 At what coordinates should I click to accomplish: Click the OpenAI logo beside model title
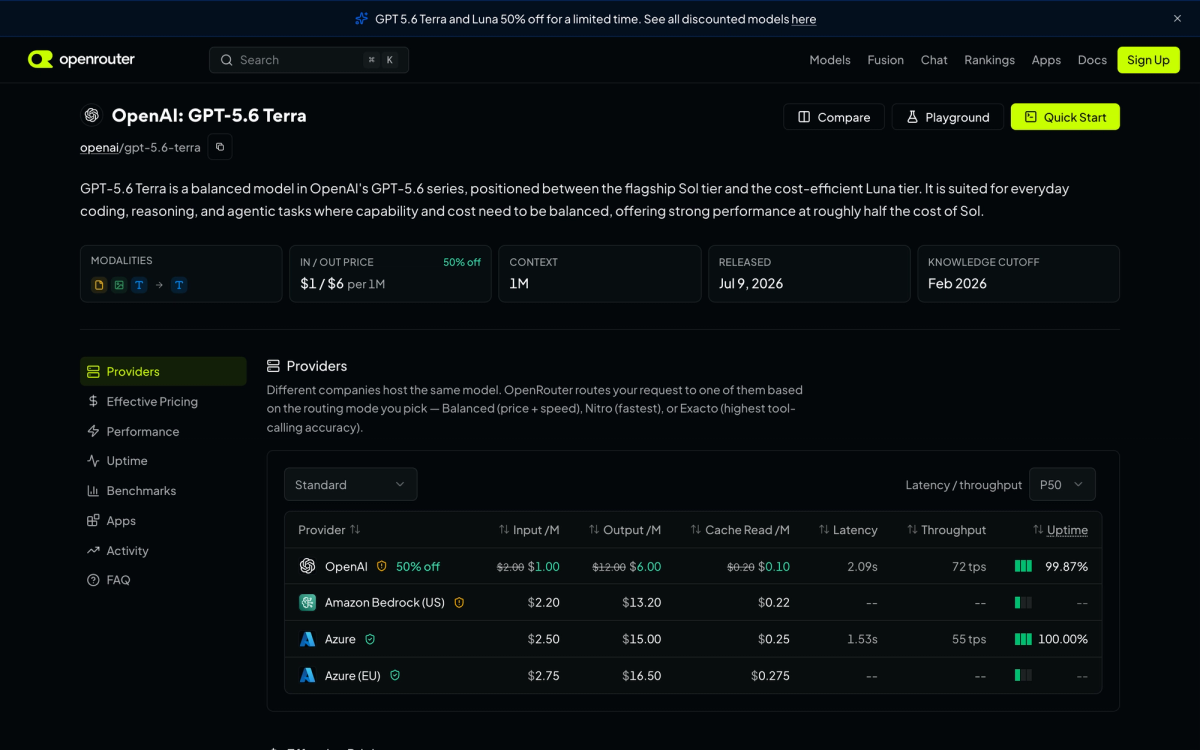92,115
